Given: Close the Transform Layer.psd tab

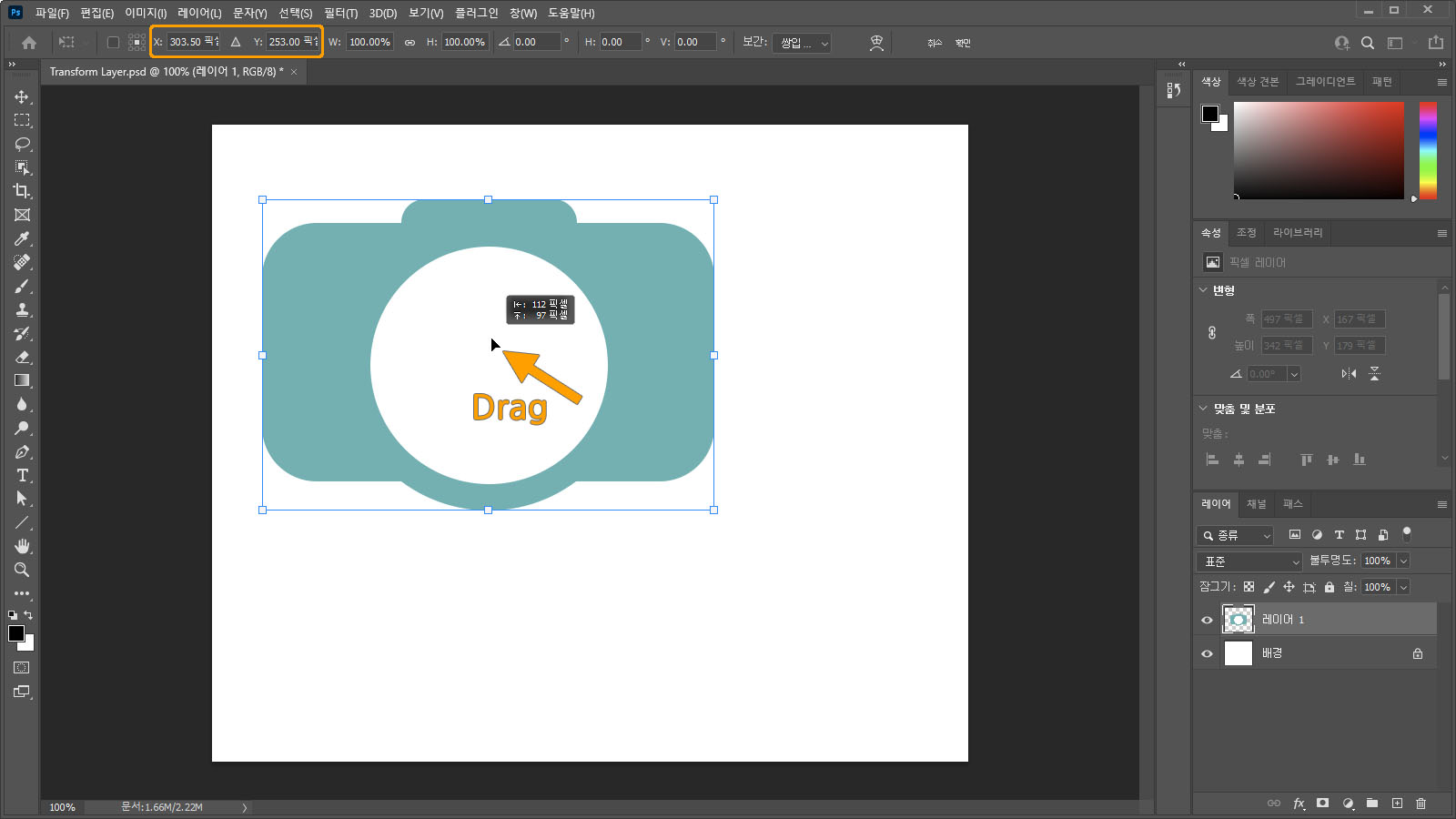Looking at the screenshot, I should (294, 72).
